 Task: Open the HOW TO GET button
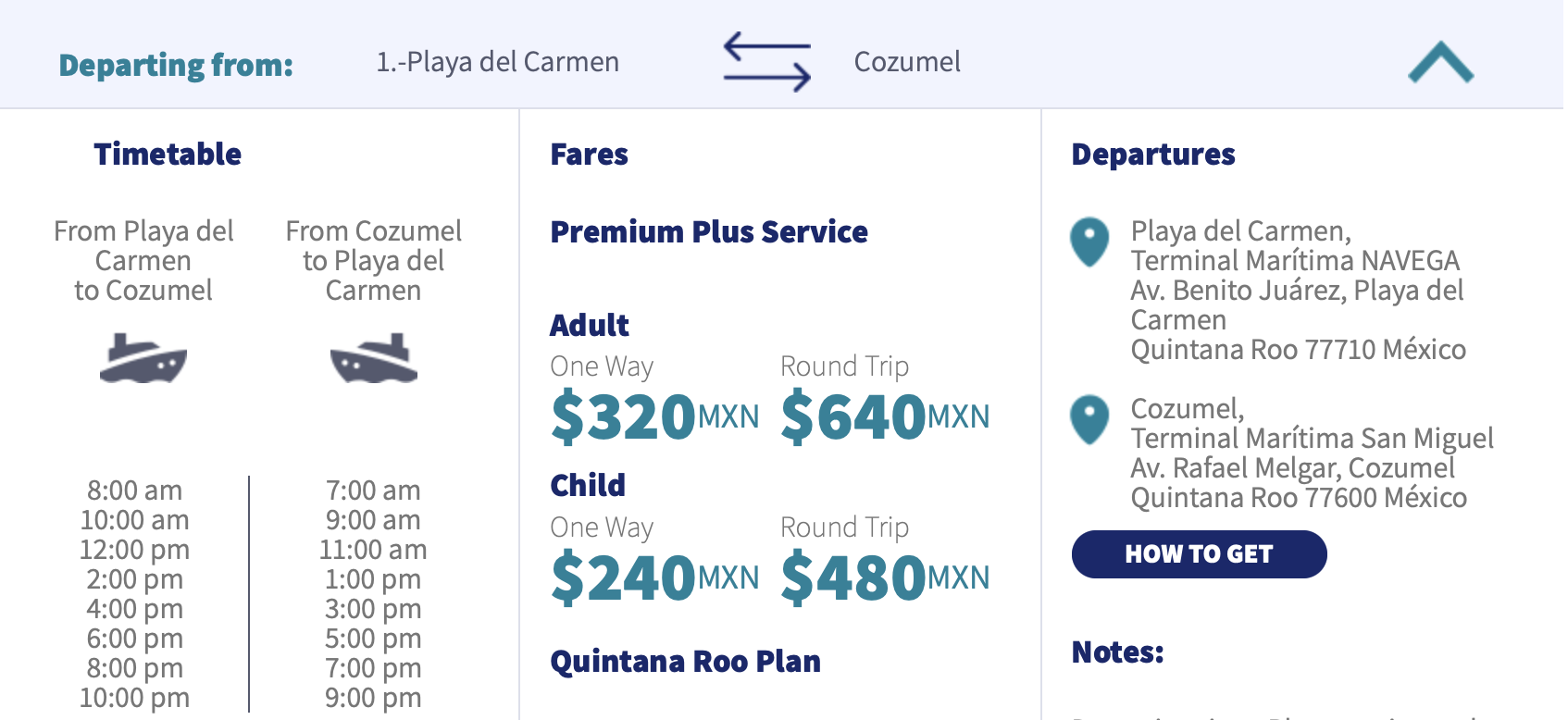click(1199, 554)
